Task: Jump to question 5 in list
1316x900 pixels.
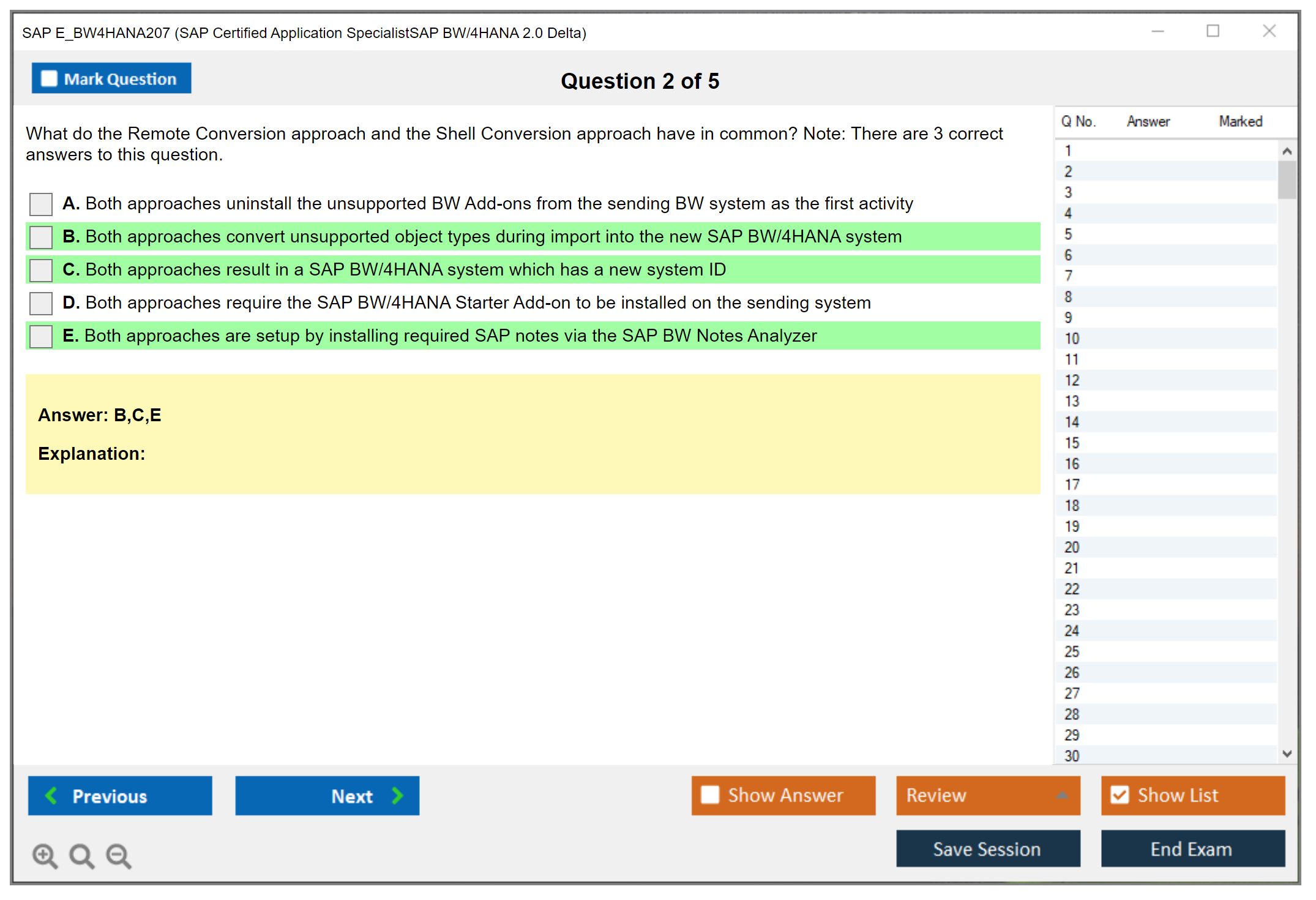Action: pos(1068,234)
